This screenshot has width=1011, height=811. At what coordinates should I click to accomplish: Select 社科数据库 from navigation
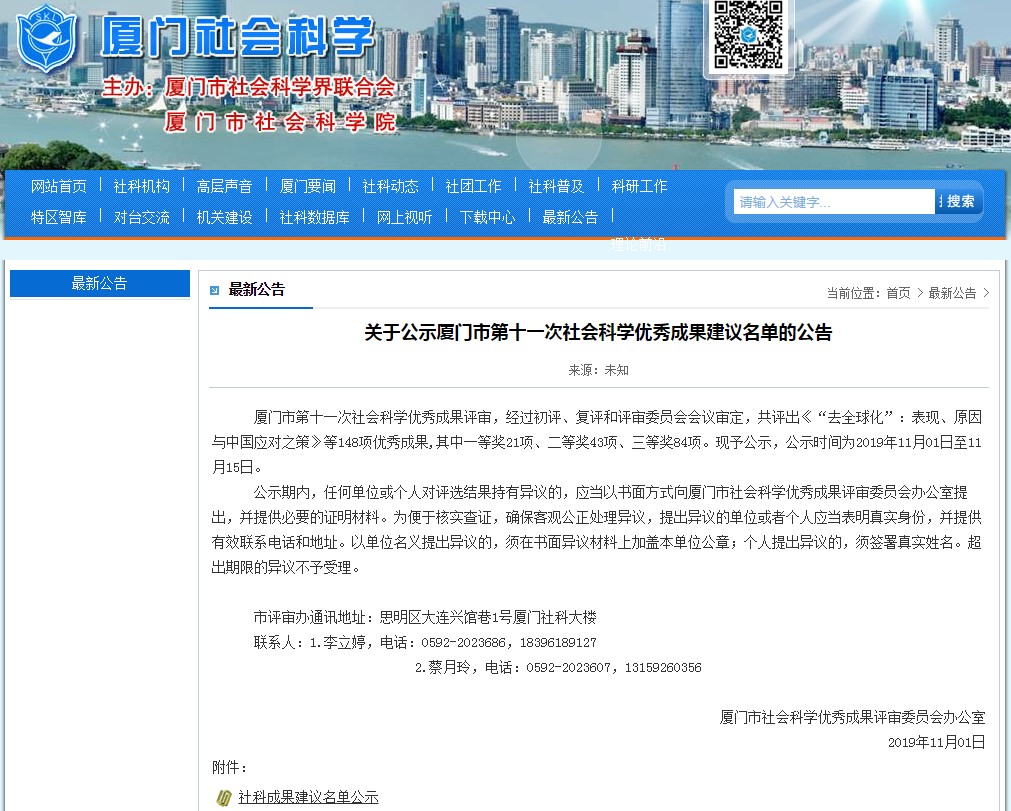coord(315,217)
